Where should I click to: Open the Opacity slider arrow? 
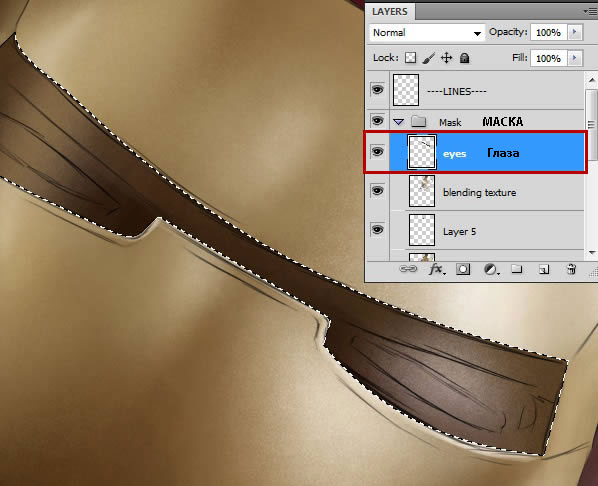pos(575,32)
